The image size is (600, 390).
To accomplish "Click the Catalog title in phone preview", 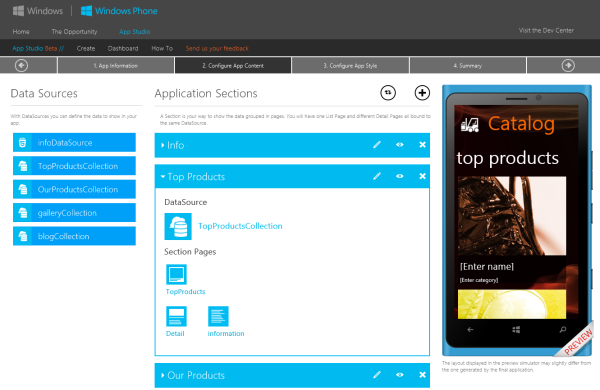I will [521, 124].
